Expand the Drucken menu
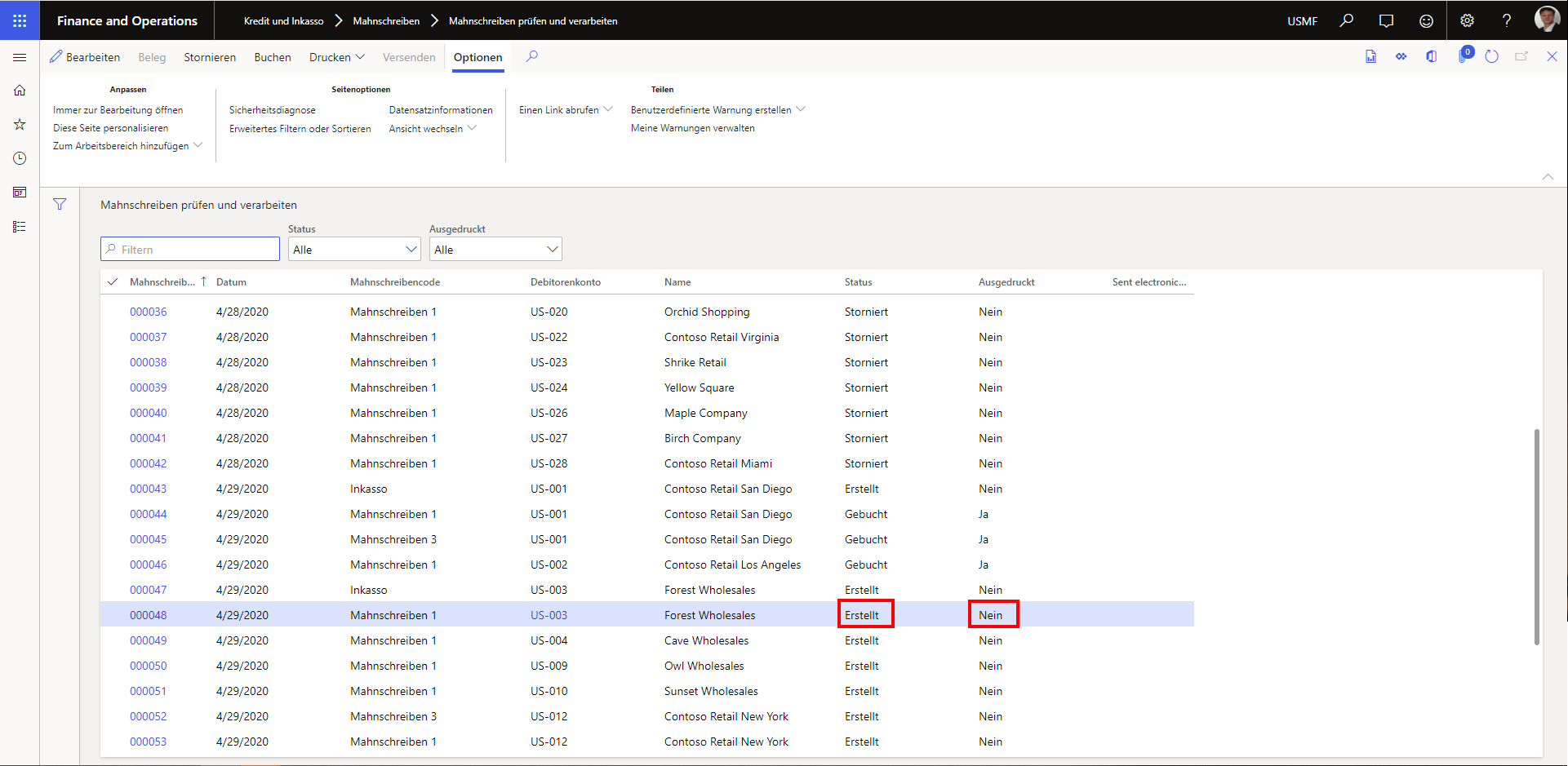The width and height of the screenshot is (1568, 766). coord(336,57)
